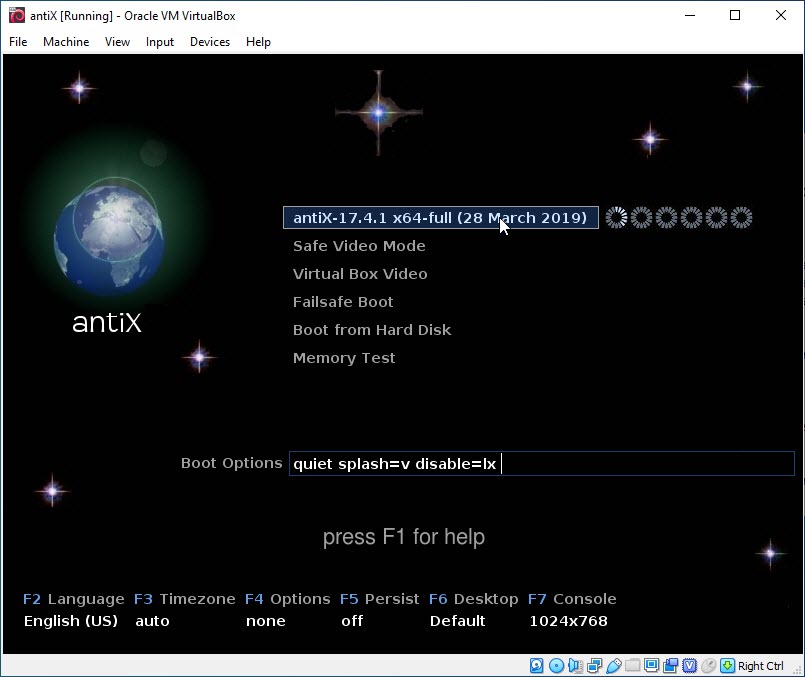The height and width of the screenshot is (677, 805).
Task: Open the optical disc status icon
Action: tap(556, 666)
